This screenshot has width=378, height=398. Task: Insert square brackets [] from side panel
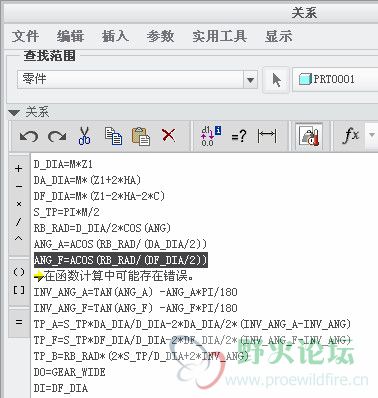[x=19, y=290]
